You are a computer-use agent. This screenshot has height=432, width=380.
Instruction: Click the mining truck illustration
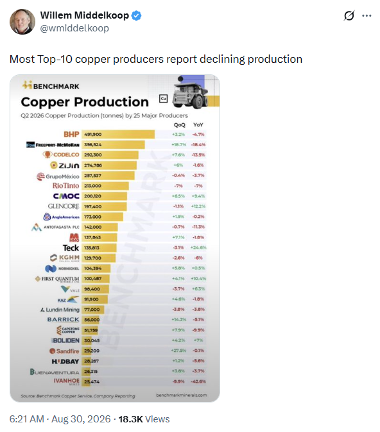[191, 93]
